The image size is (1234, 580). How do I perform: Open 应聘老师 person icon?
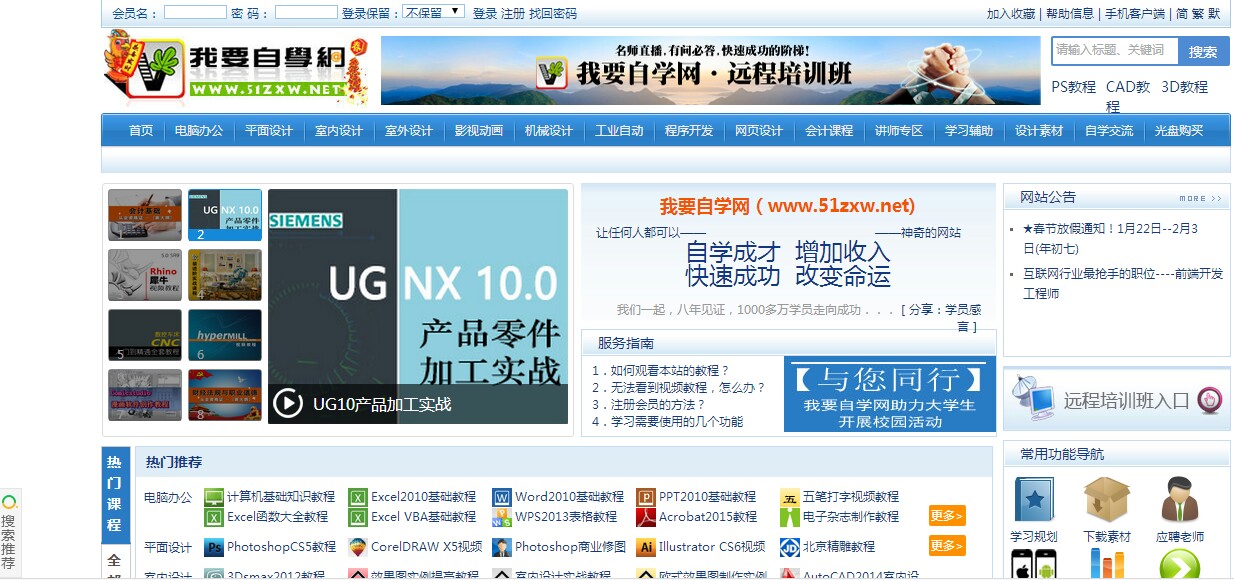(1180, 499)
